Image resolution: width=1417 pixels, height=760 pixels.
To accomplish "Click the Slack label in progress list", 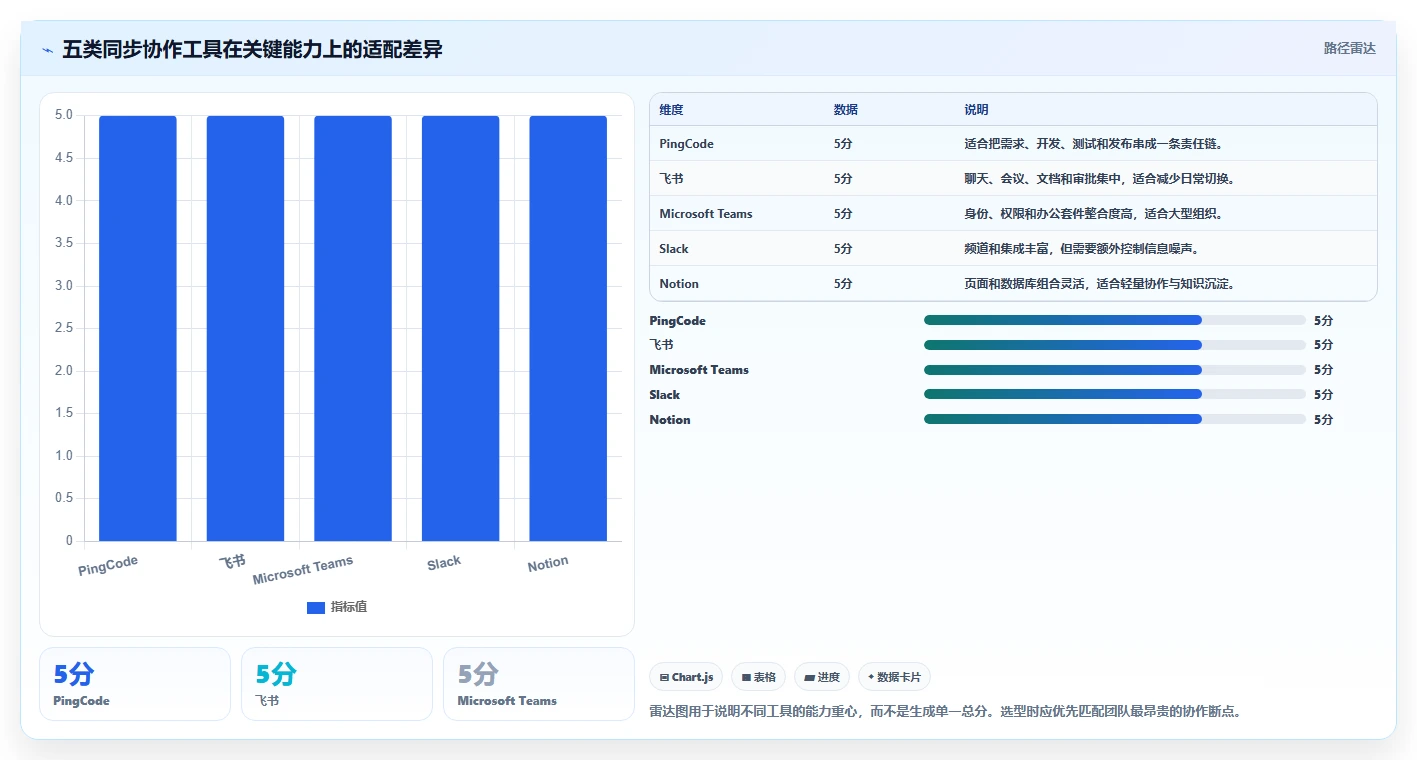I will click(x=665, y=395).
